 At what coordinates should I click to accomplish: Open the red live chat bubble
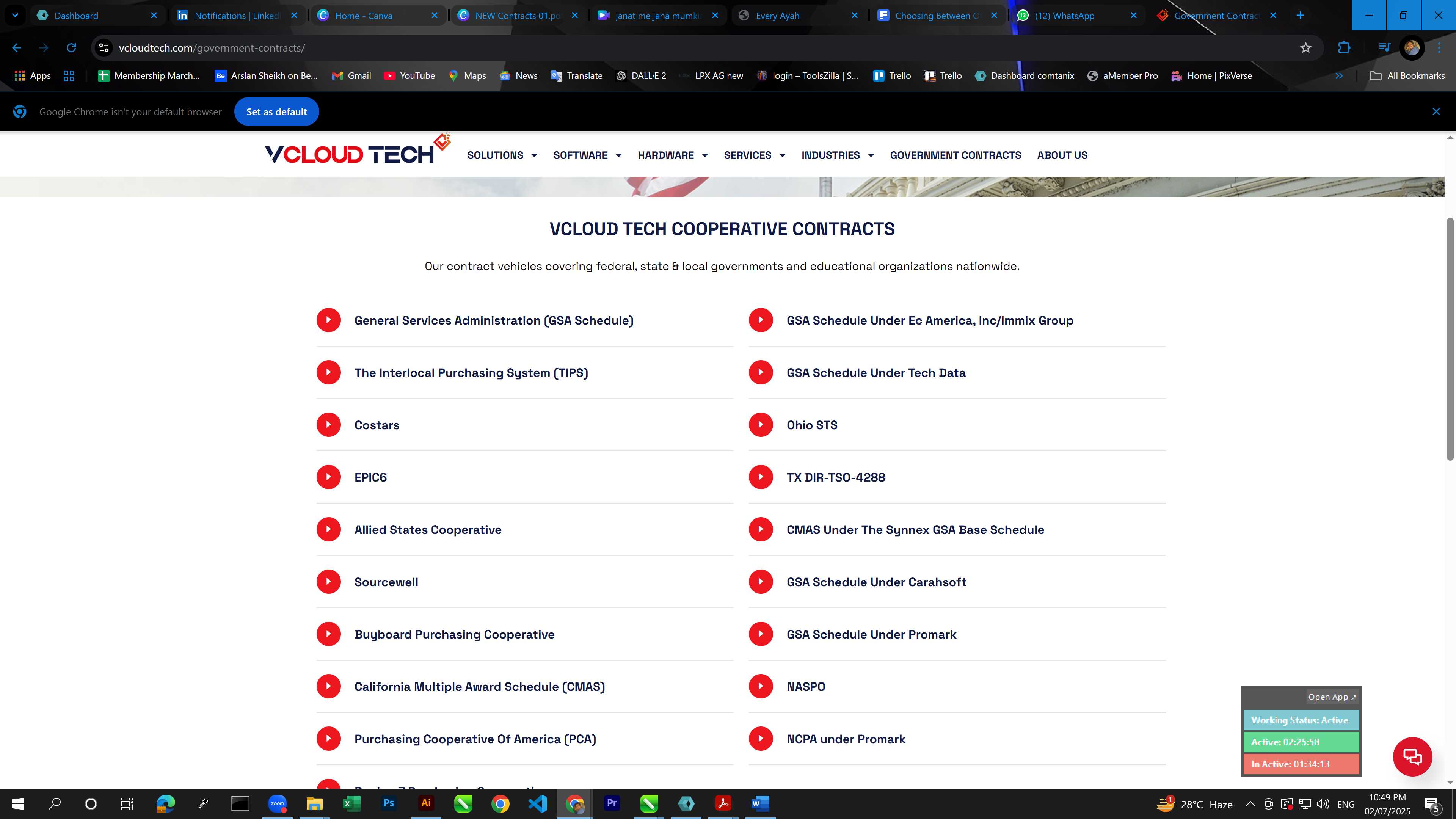(1412, 757)
